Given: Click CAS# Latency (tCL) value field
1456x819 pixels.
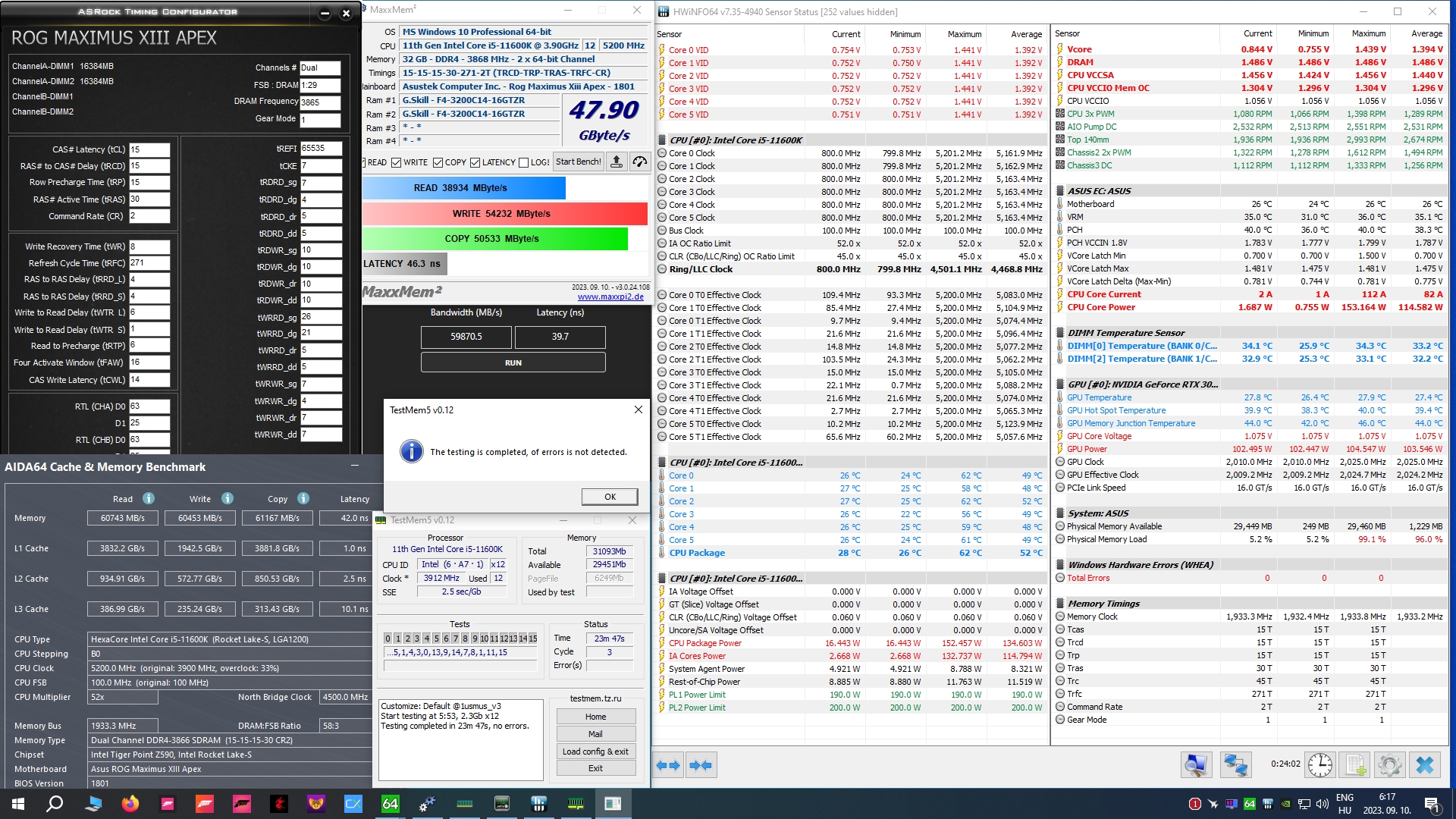Looking at the screenshot, I should click(149, 149).
